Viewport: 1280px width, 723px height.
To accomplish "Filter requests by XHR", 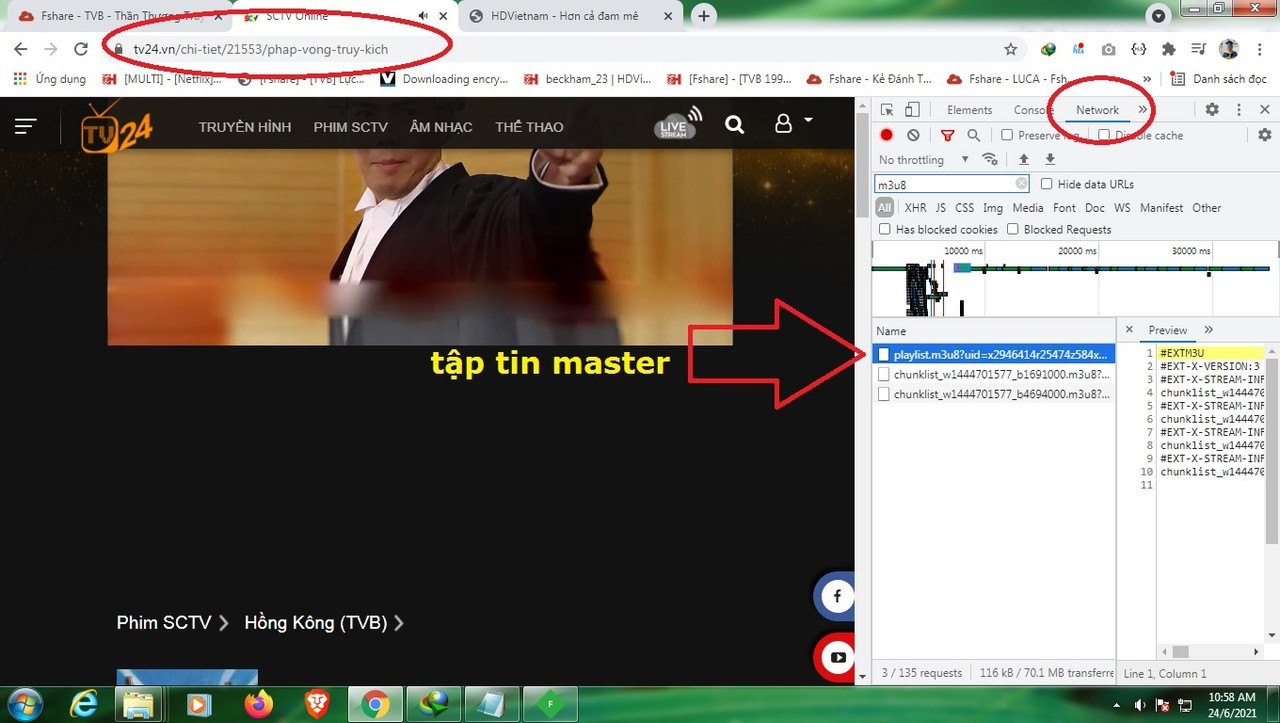I will [915, 208].
